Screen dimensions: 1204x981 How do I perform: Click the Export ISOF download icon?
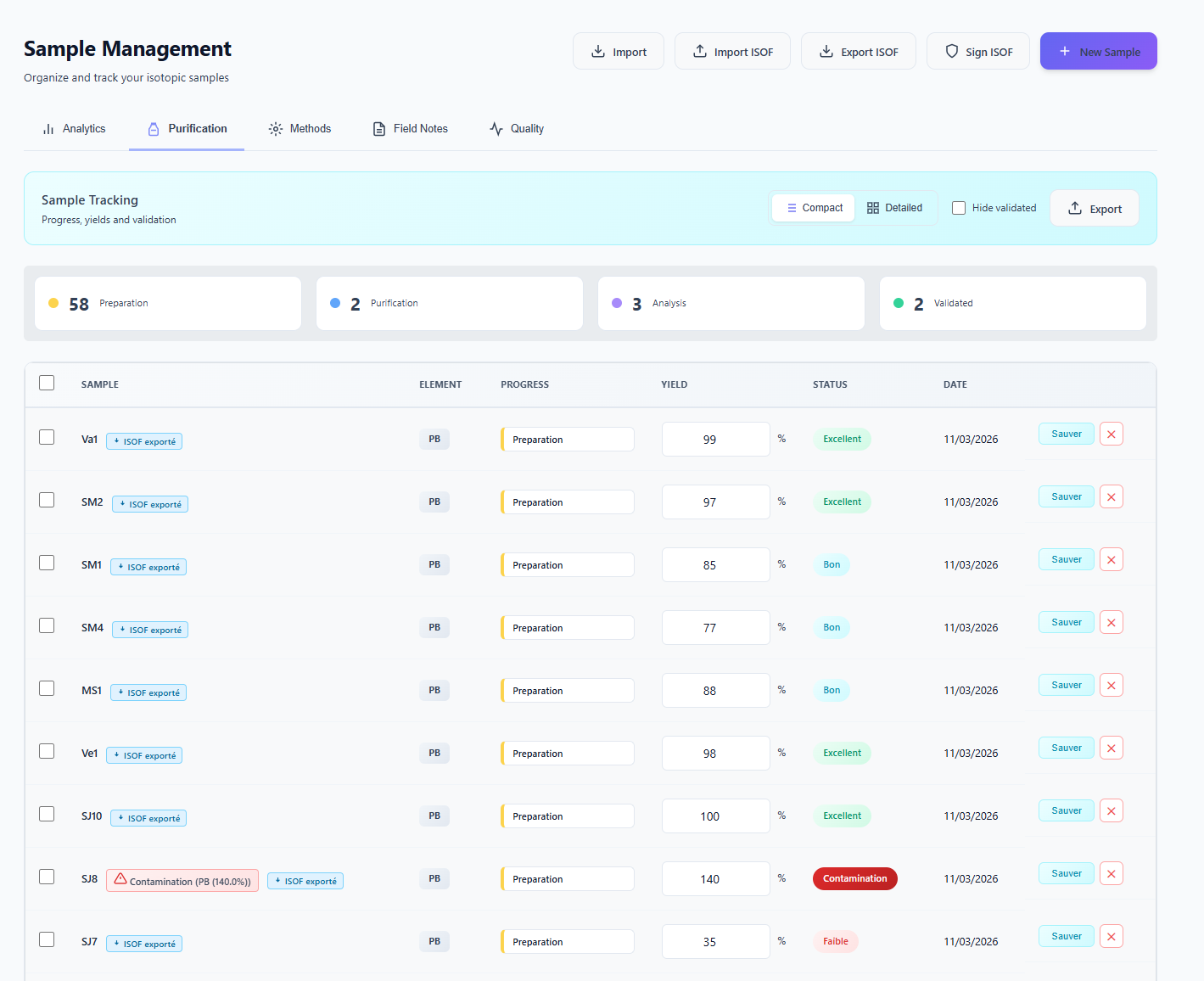click(x=826, y=52)
